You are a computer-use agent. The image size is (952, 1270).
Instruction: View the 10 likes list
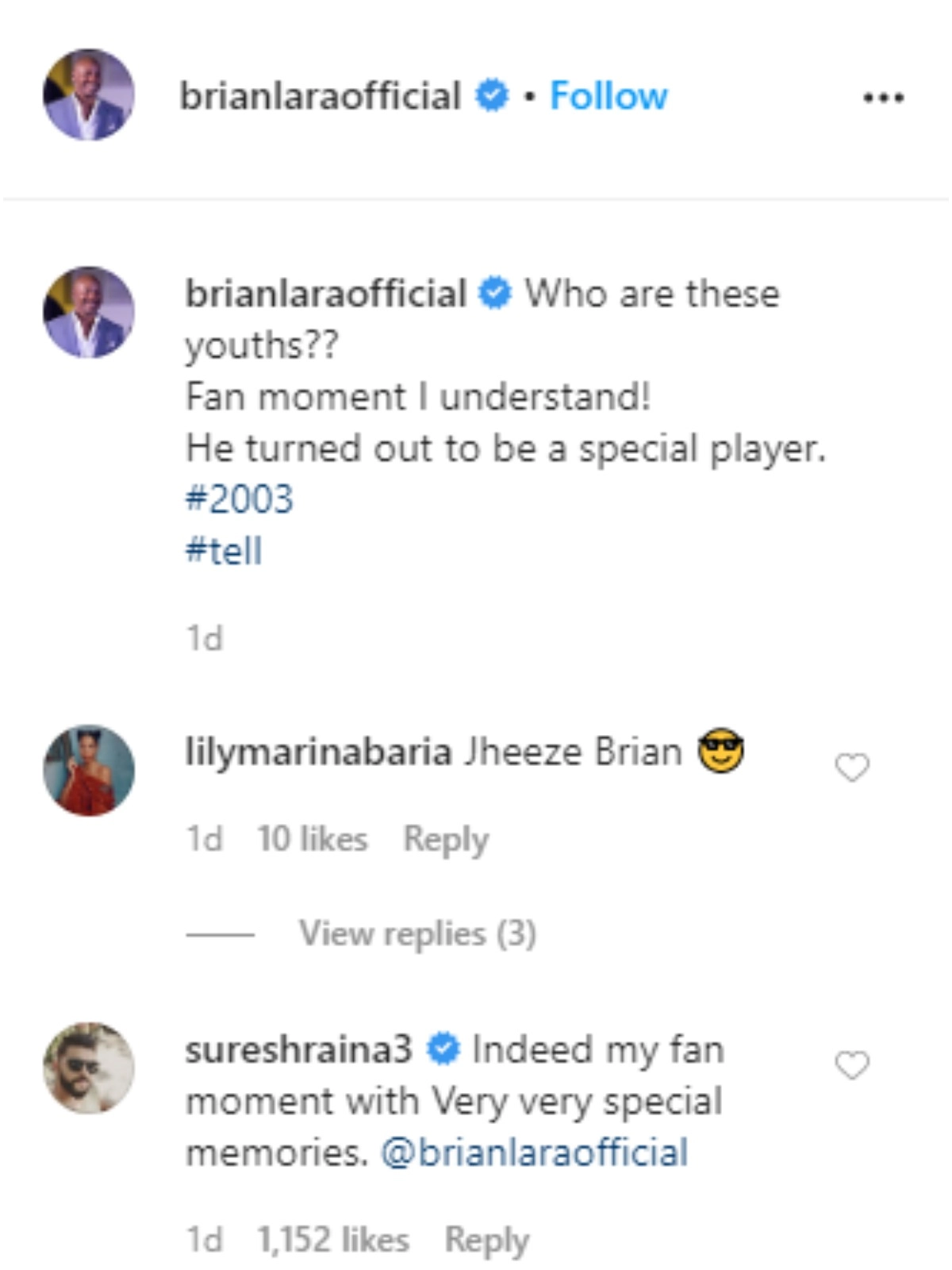pyautogui.click(x=313, y=839)
